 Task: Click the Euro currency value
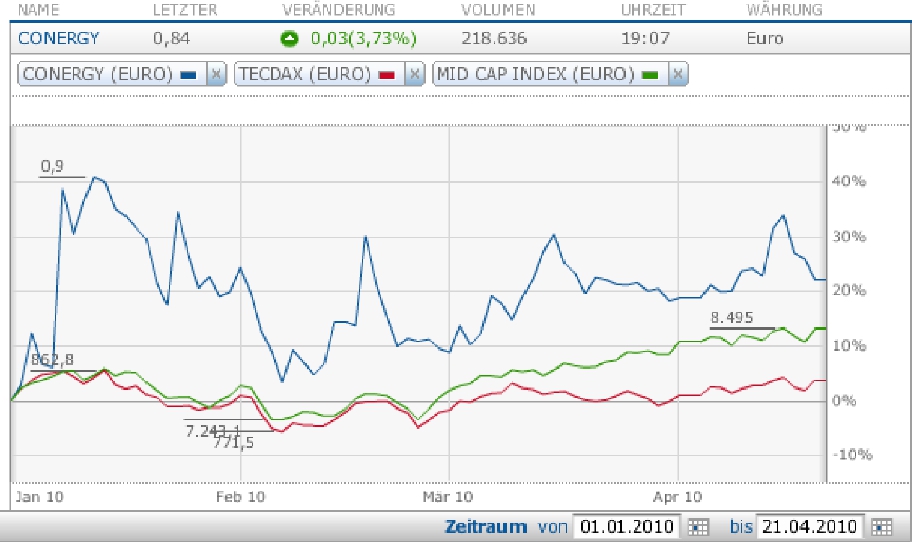coord(765,38)
